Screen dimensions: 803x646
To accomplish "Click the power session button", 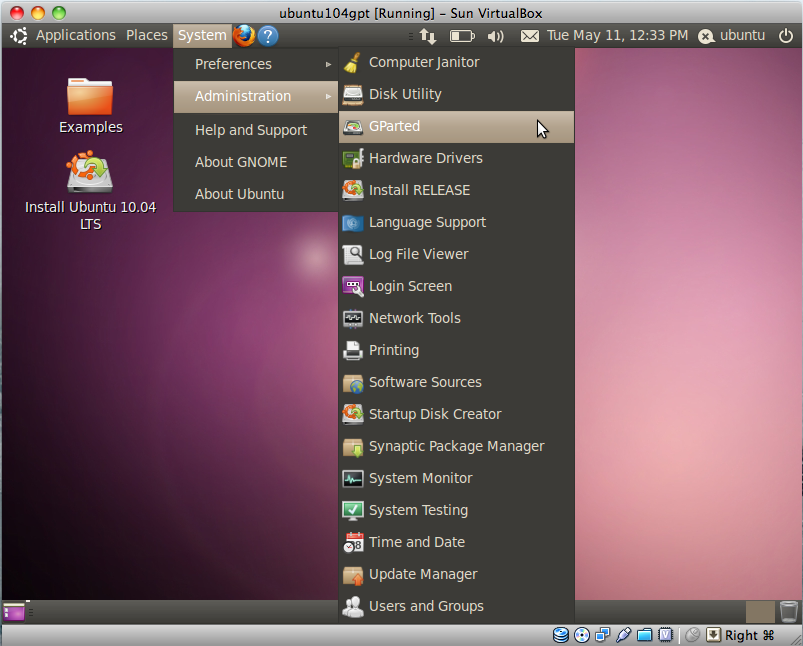I will tap(786, 35).
